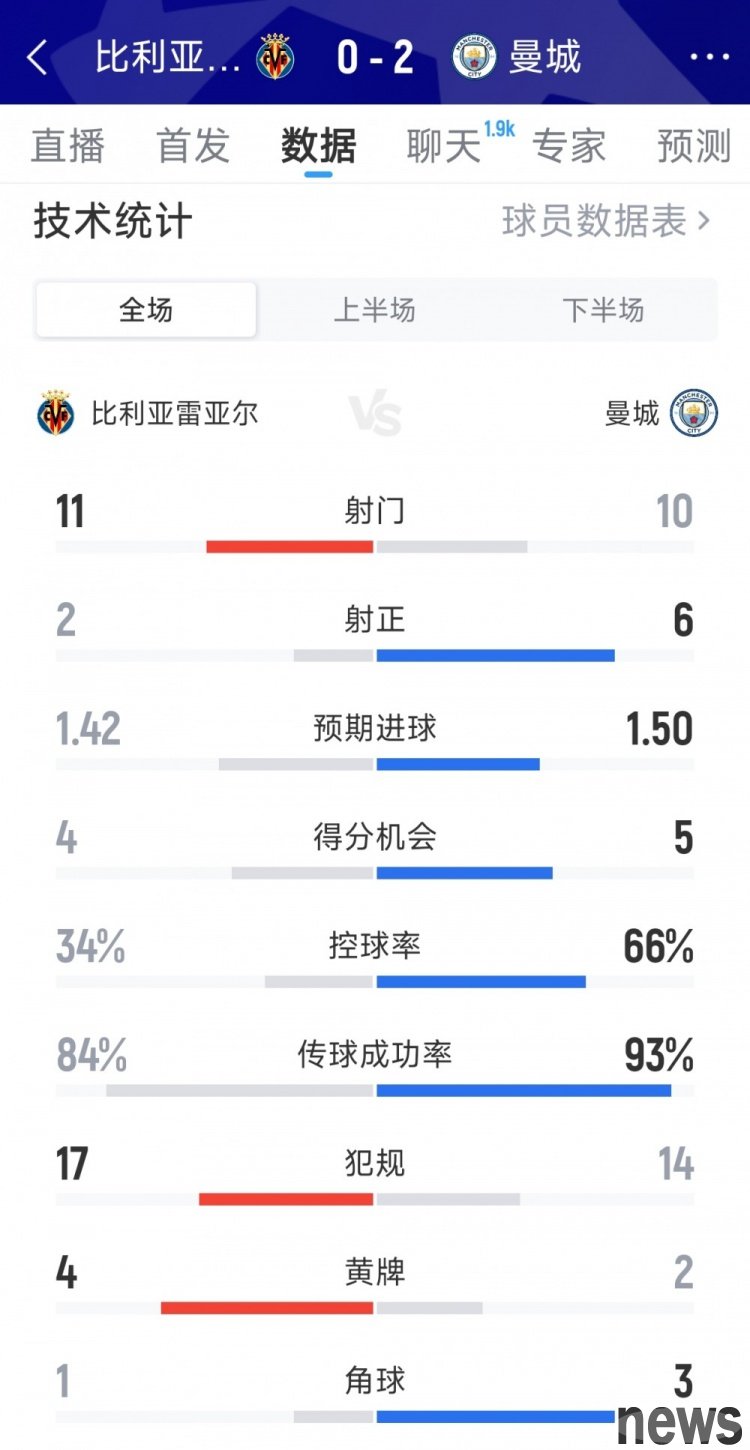750x1450 pixels.
Task: Tap the 0 - 2 score
Action: pyautogui.click(x=375, y=57)
